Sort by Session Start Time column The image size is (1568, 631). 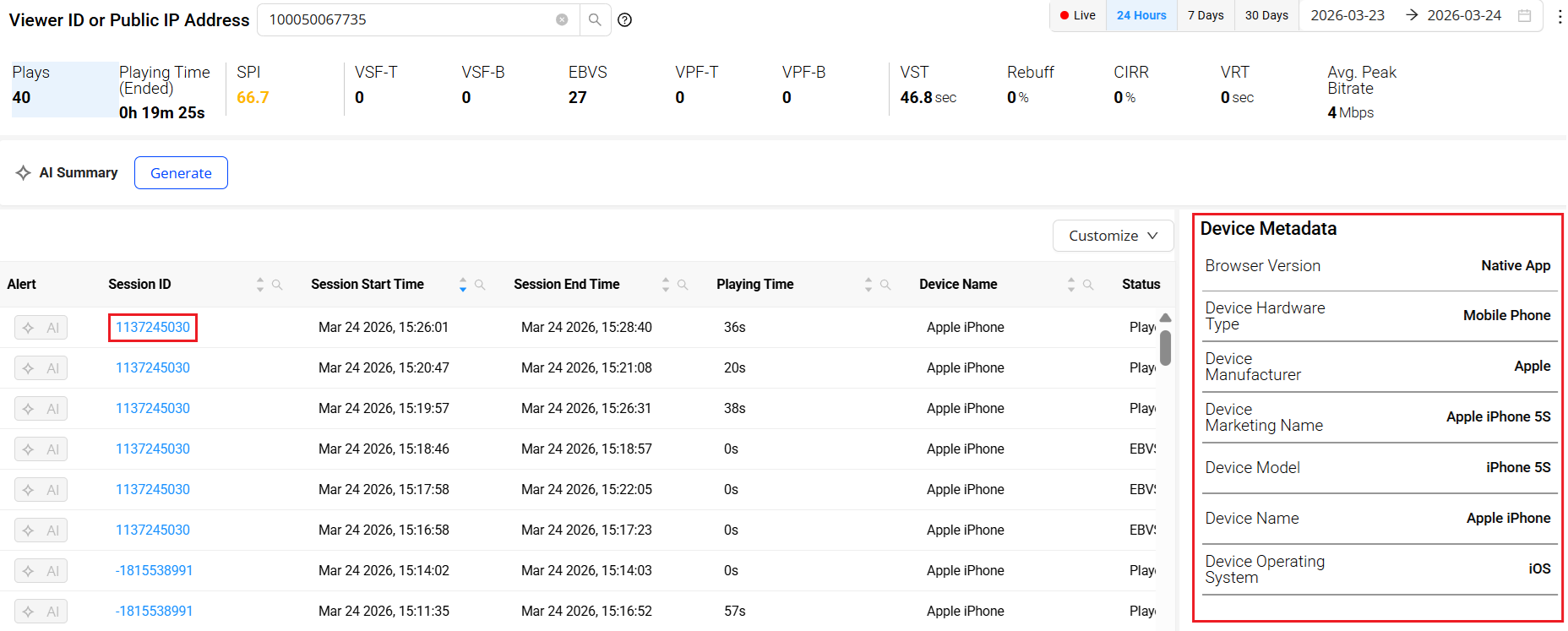click(x=463, y=285)
